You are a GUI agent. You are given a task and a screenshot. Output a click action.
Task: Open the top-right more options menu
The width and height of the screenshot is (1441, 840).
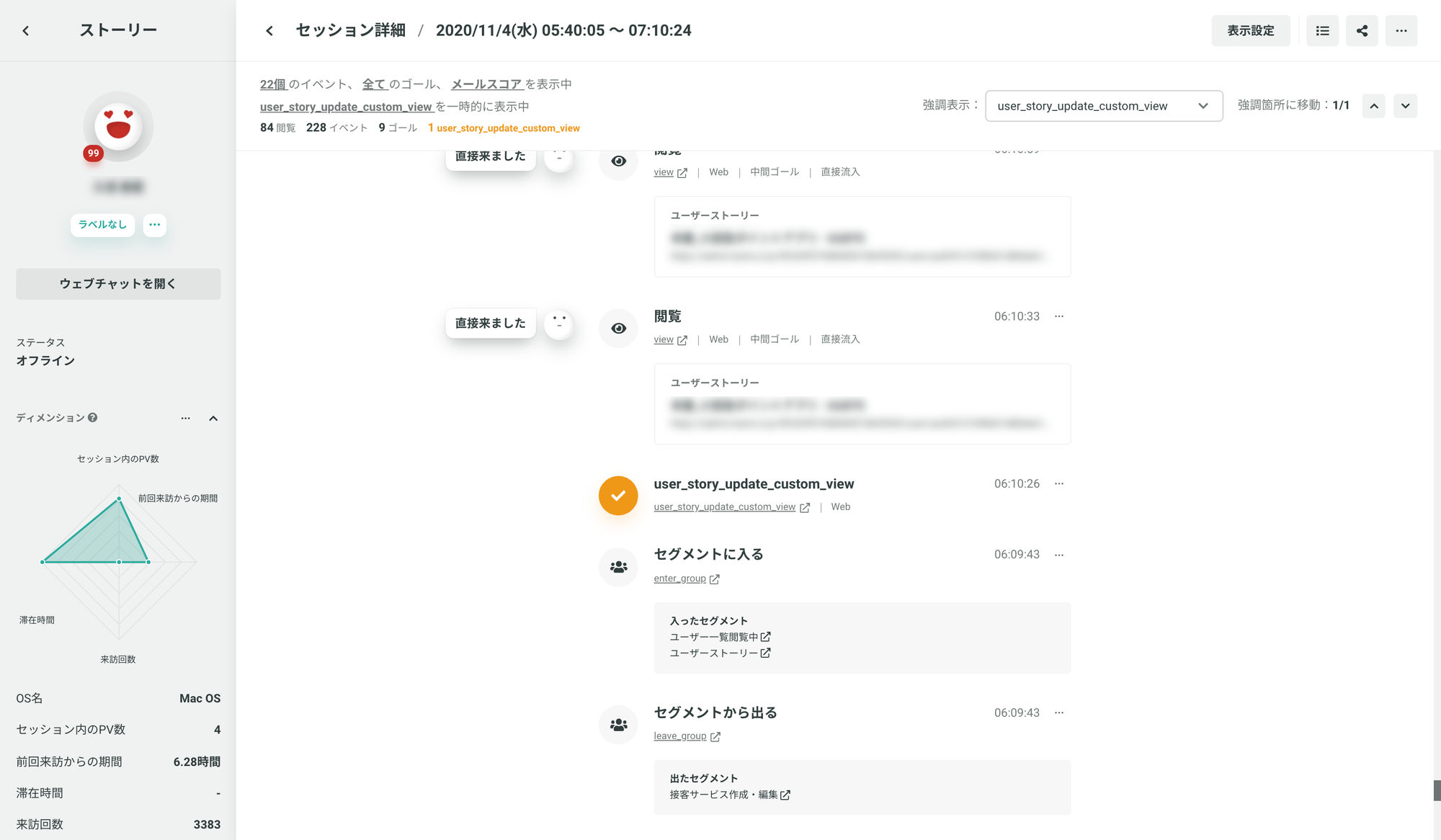[x=1401, y=31]
